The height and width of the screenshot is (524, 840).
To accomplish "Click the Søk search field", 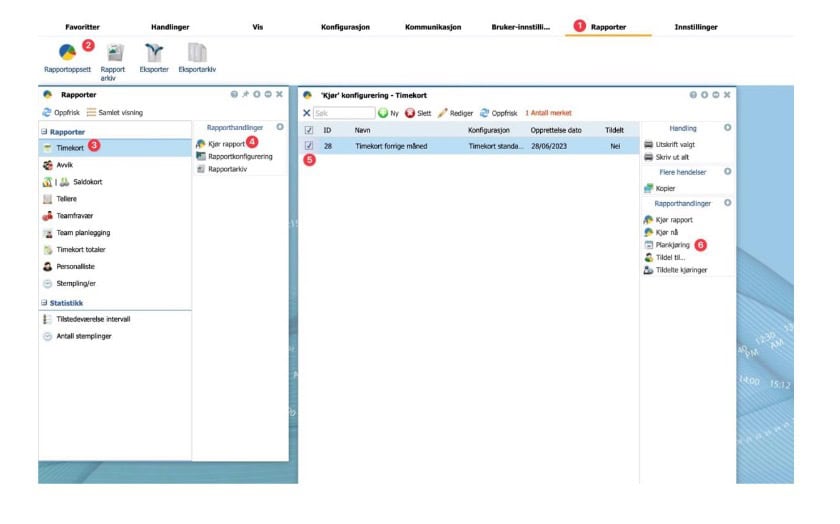I will coord(344,113).
